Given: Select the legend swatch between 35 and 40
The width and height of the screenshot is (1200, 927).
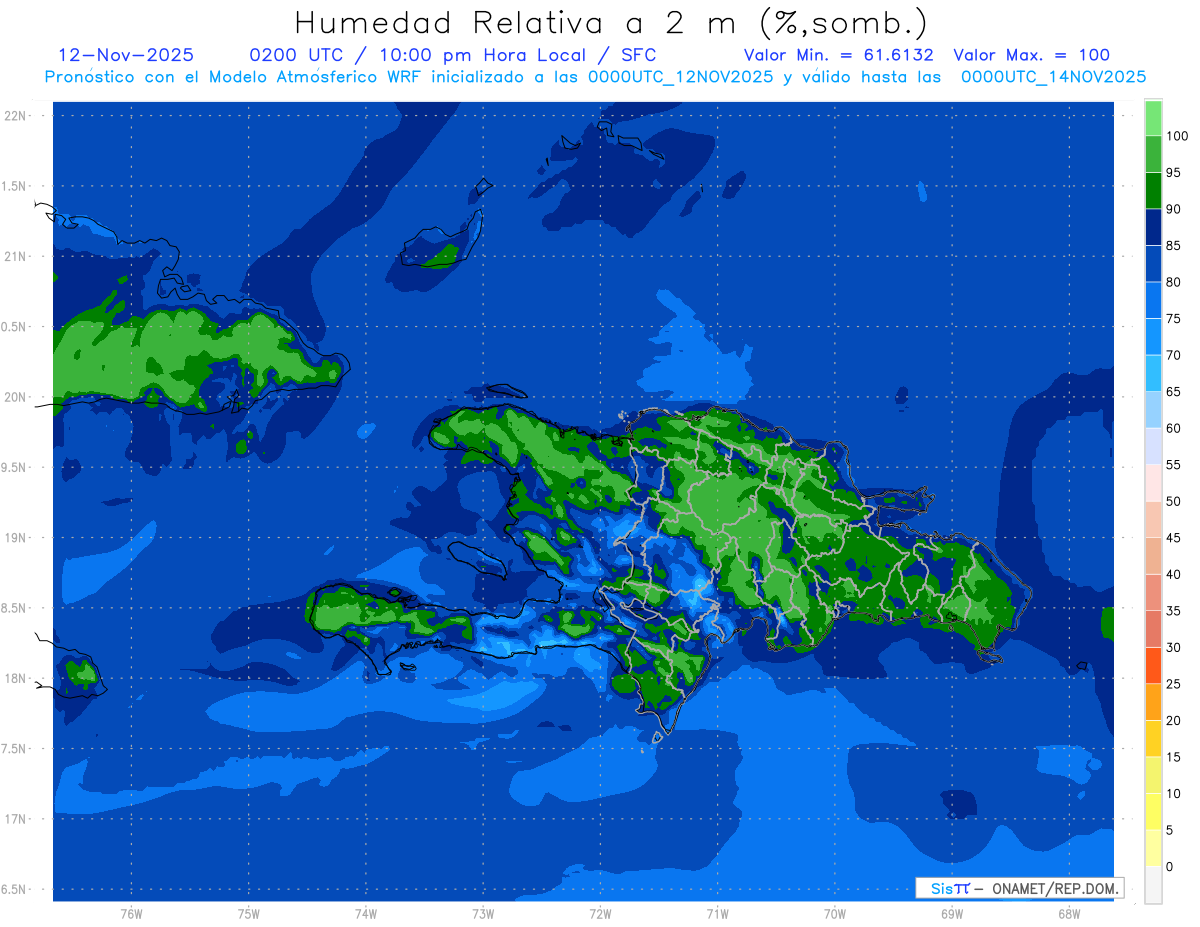Looking at the screenshot, I should click(x=1153, y=592).
